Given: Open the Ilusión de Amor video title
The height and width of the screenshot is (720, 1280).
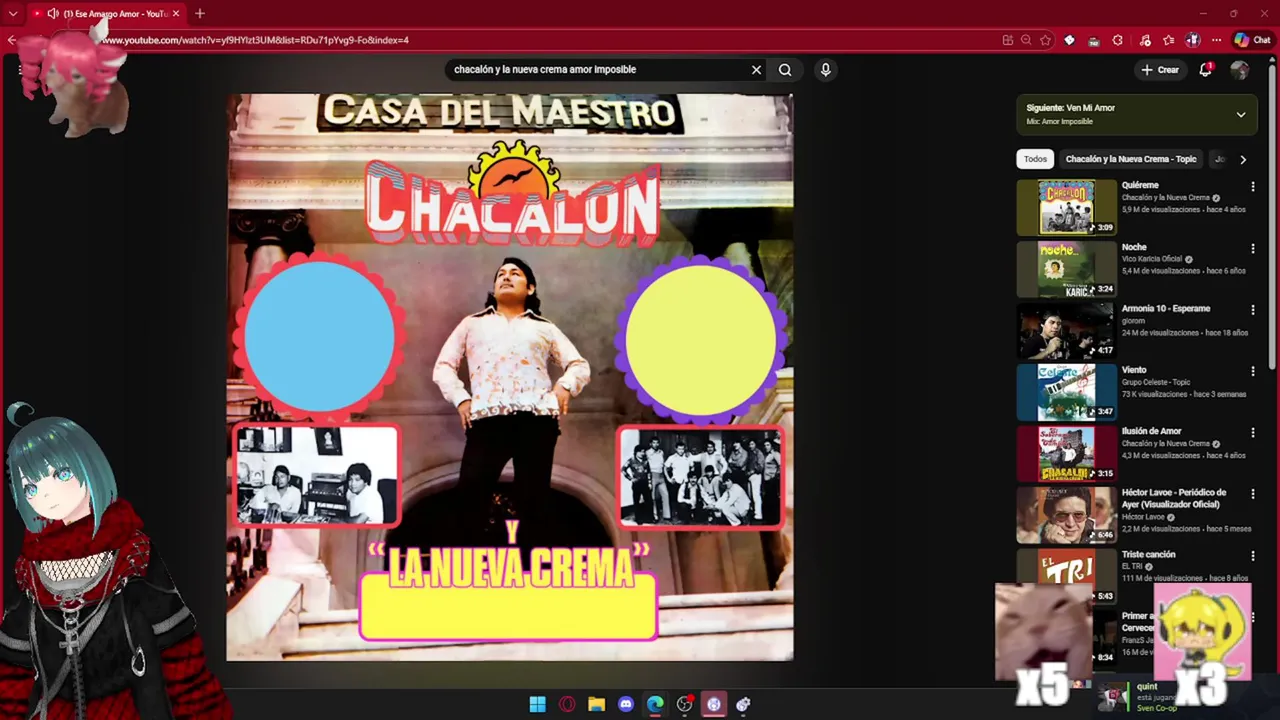Looking at the screenshot, I should (1152, 431).
